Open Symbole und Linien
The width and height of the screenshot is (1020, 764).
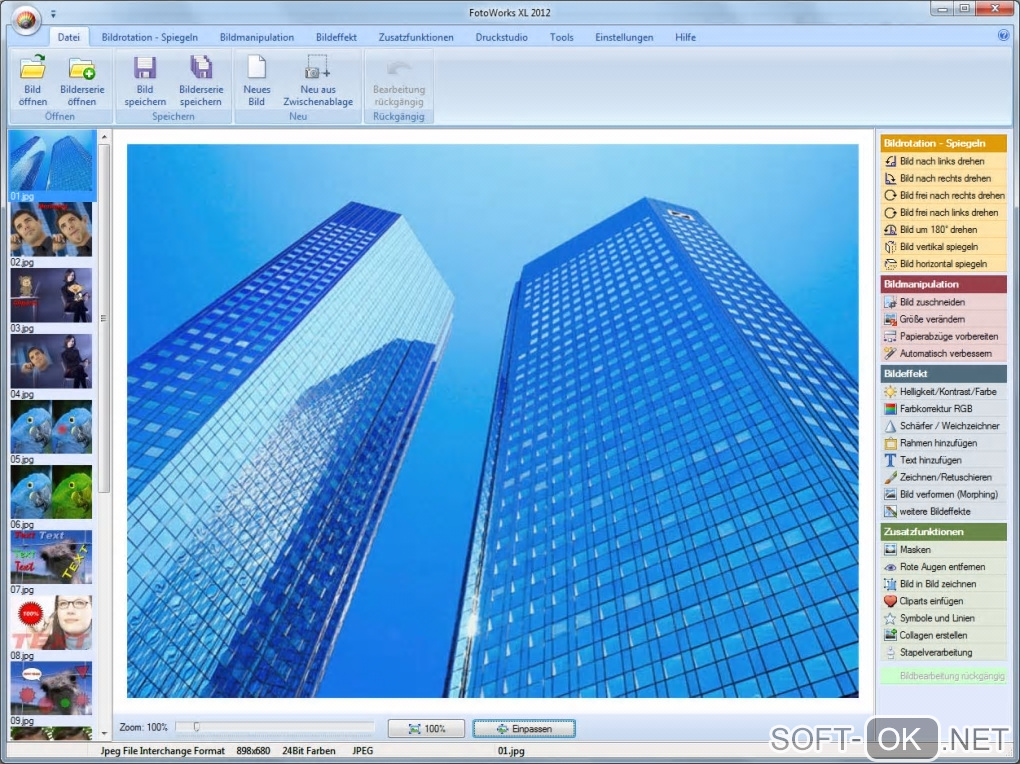[x=943, y=618]
